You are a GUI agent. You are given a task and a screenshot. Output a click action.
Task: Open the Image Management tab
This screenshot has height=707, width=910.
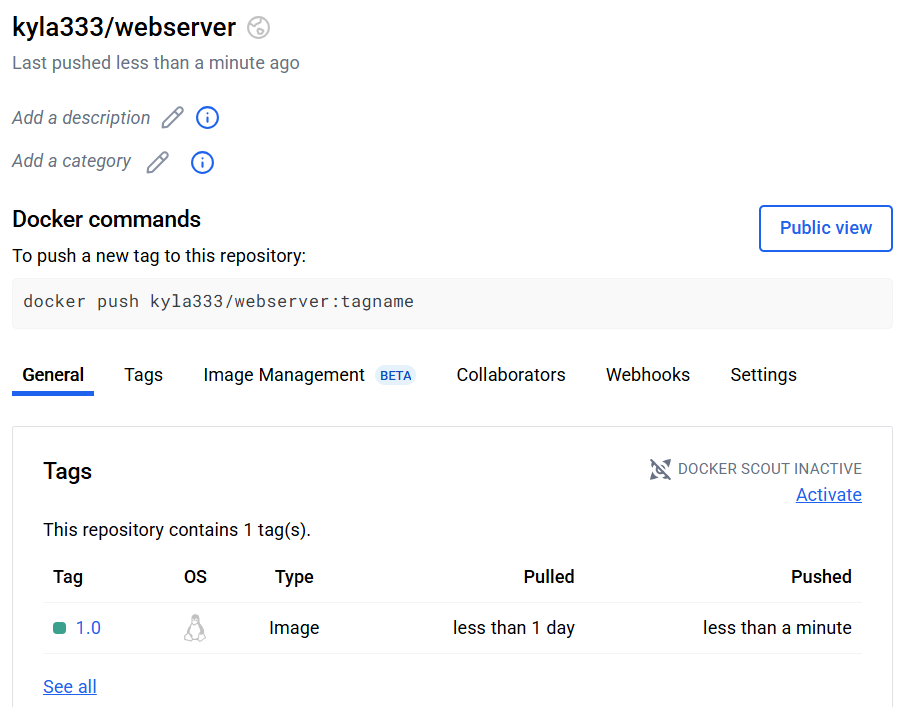coord(284,375)
